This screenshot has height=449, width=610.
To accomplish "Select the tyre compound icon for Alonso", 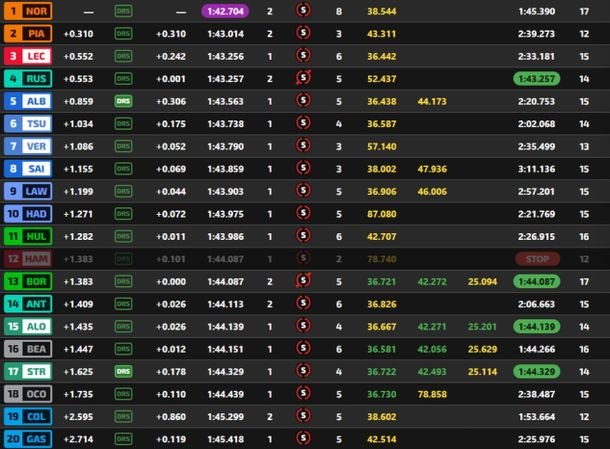I will pos(304,326).
